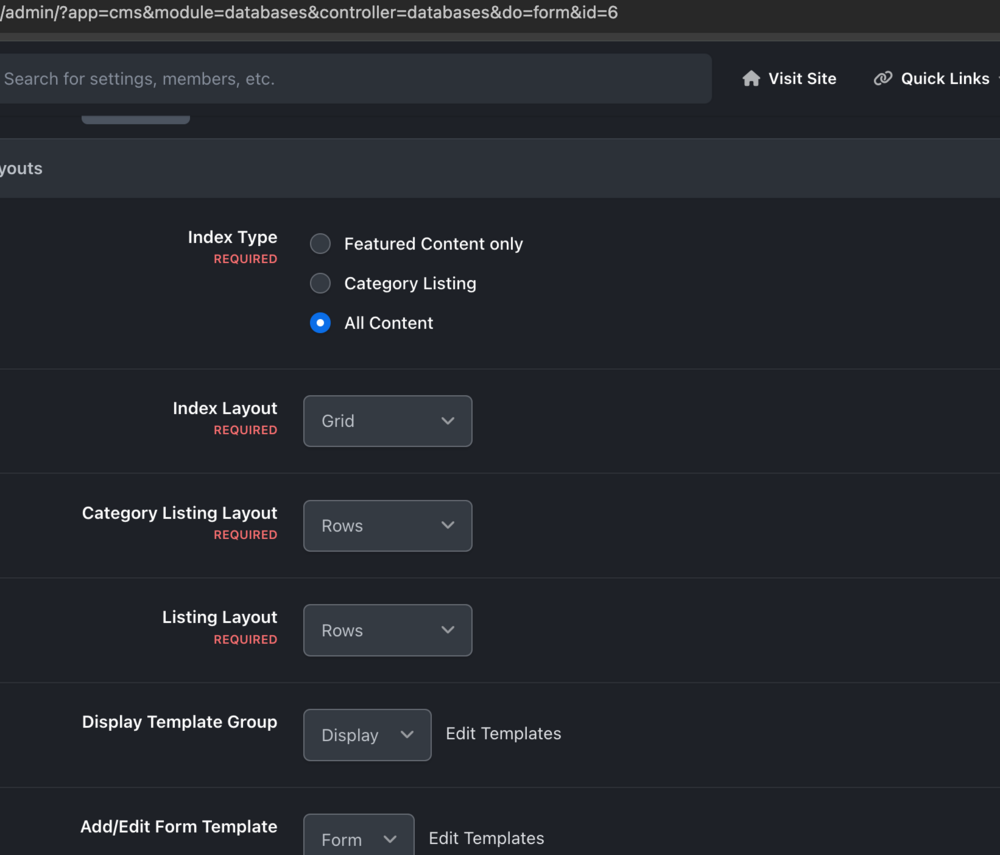This screenshot has height=855, width=1000.
Task: Open Visit Site link
Action: (789, 78)
